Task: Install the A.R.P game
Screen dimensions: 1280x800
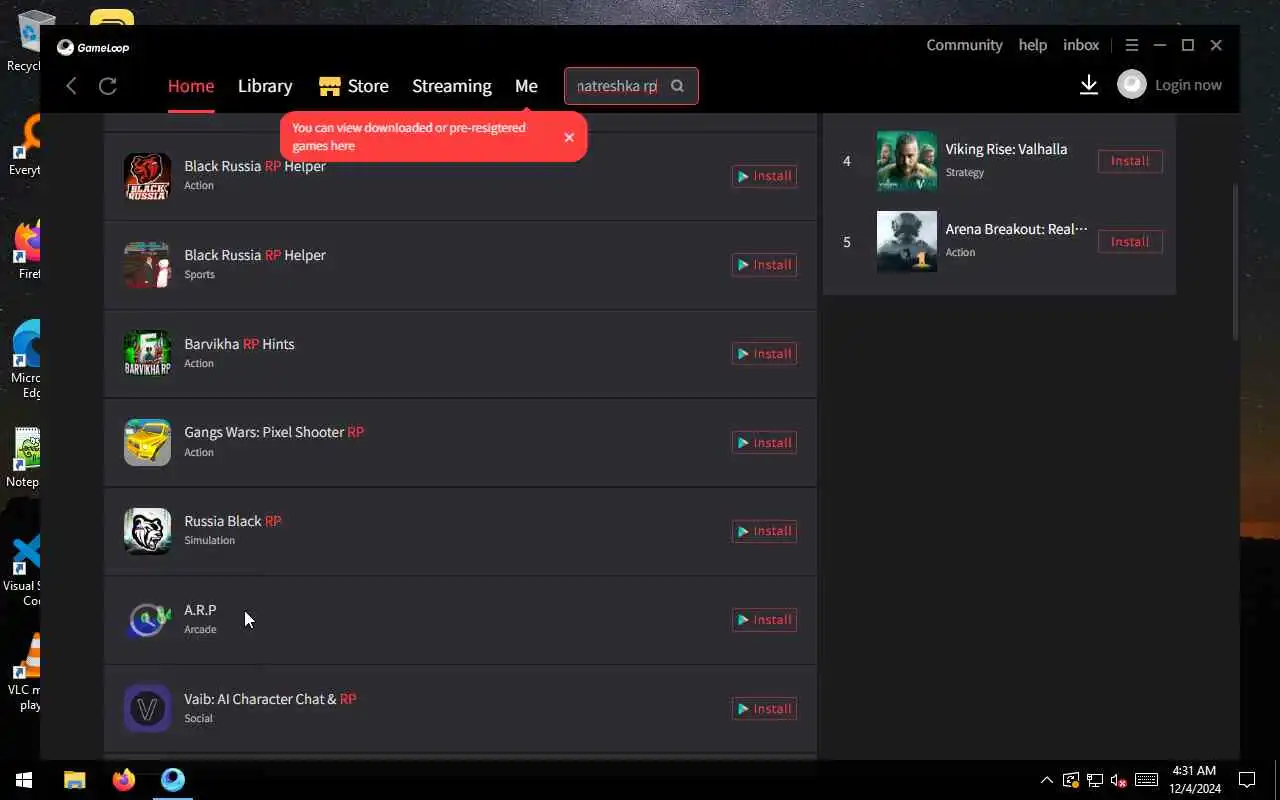Action: [x=764, y=620]
